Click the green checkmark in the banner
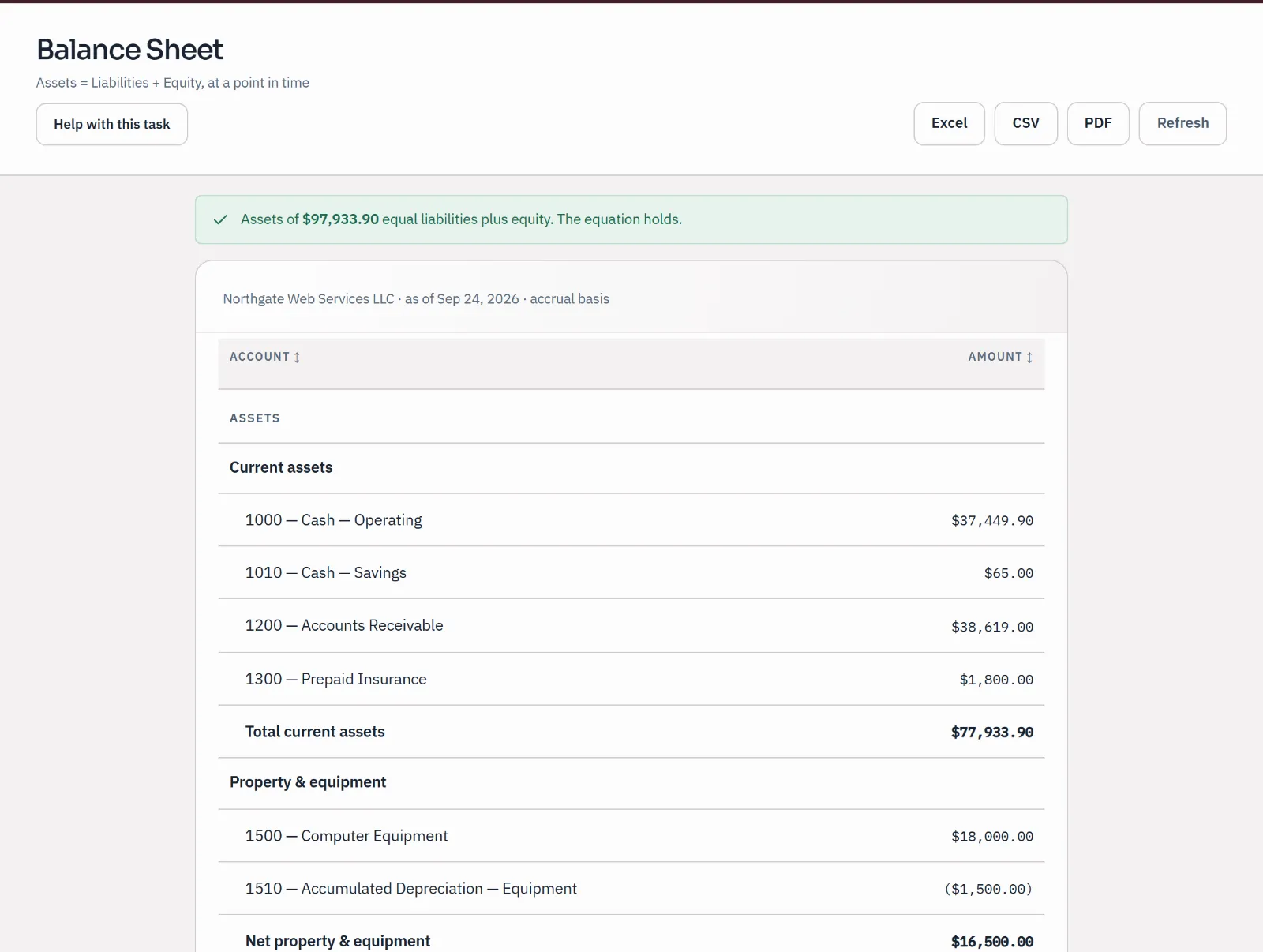The width and height of the screenshot is (1263, 952). coord(221,219)
